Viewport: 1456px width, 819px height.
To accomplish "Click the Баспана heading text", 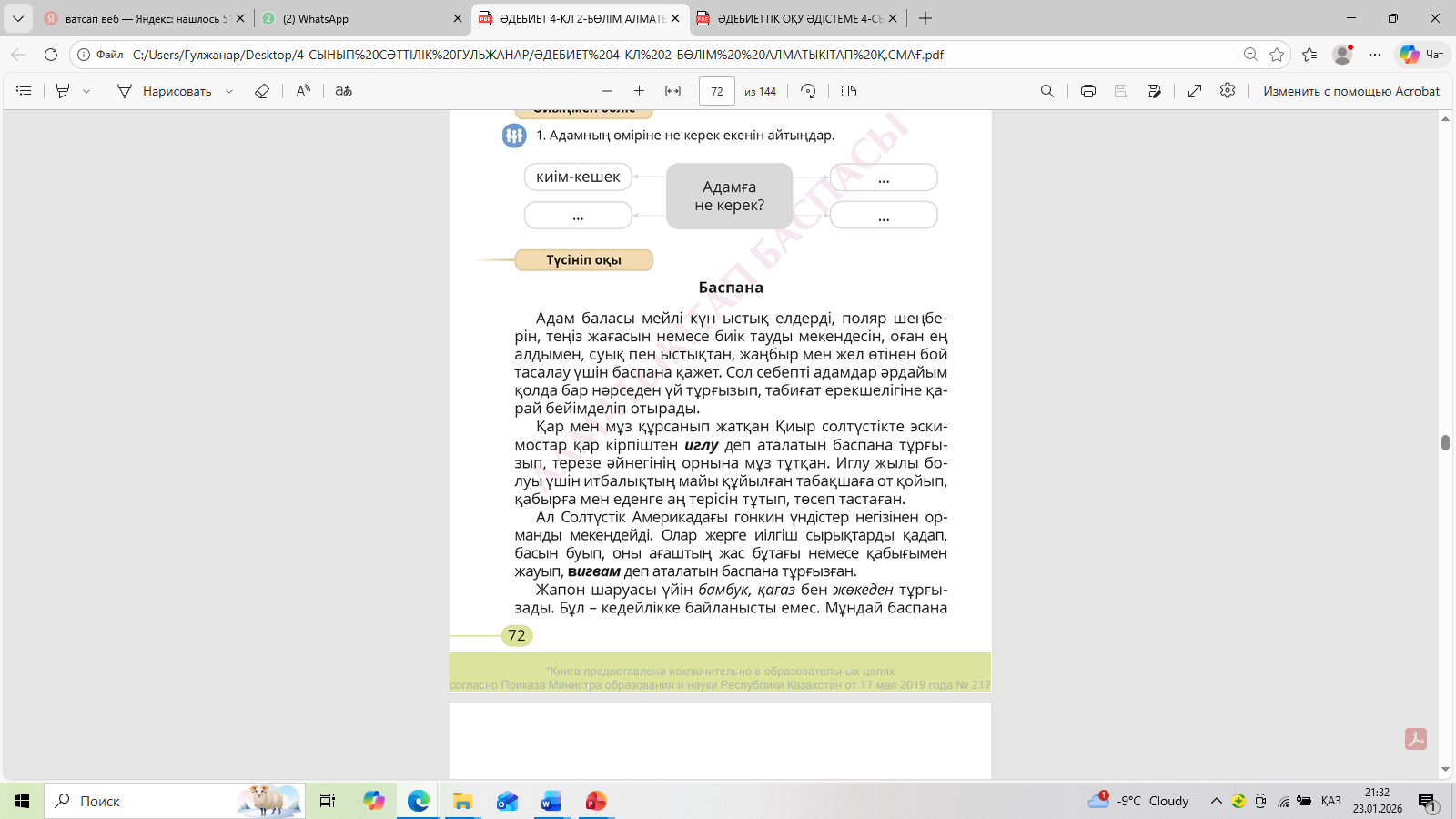I will tap(731, 288).
